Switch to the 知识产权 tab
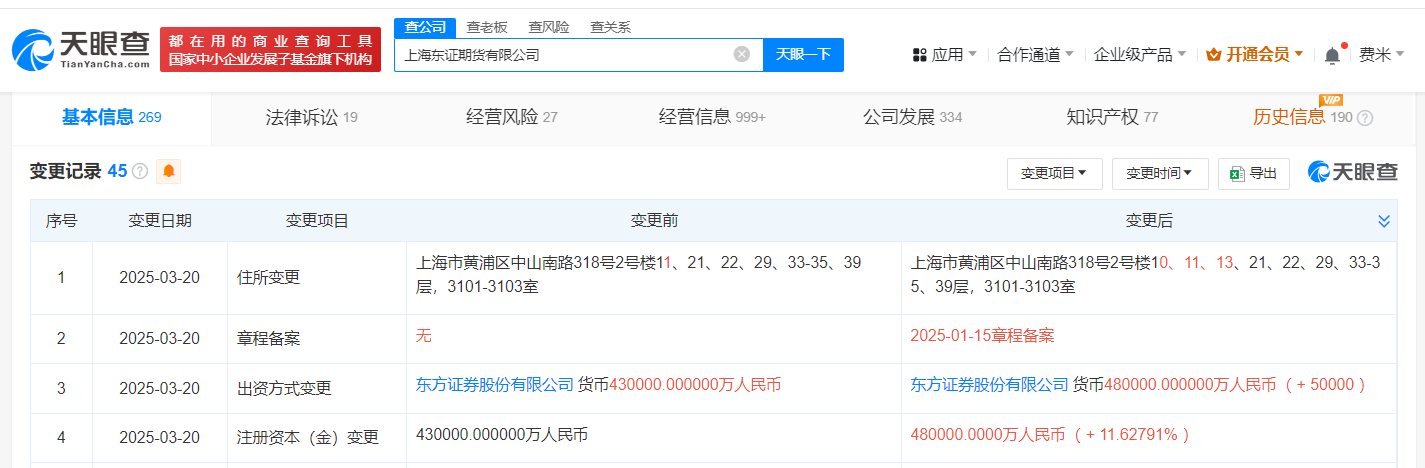The height and width of the screenshot is (468, 1425). click(1112, 117)
